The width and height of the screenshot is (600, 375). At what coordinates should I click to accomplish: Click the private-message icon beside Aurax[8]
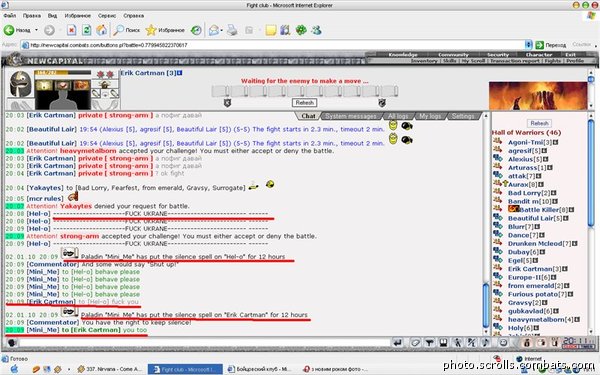497,184
